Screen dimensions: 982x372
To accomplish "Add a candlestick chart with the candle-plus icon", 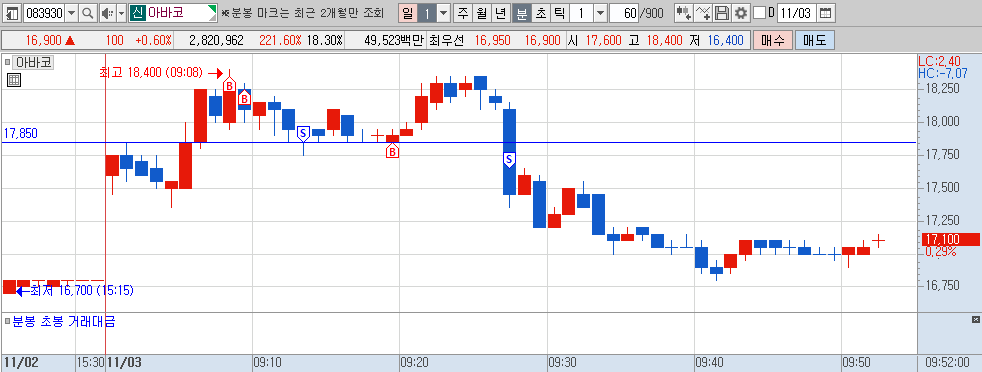I will 684,13.
